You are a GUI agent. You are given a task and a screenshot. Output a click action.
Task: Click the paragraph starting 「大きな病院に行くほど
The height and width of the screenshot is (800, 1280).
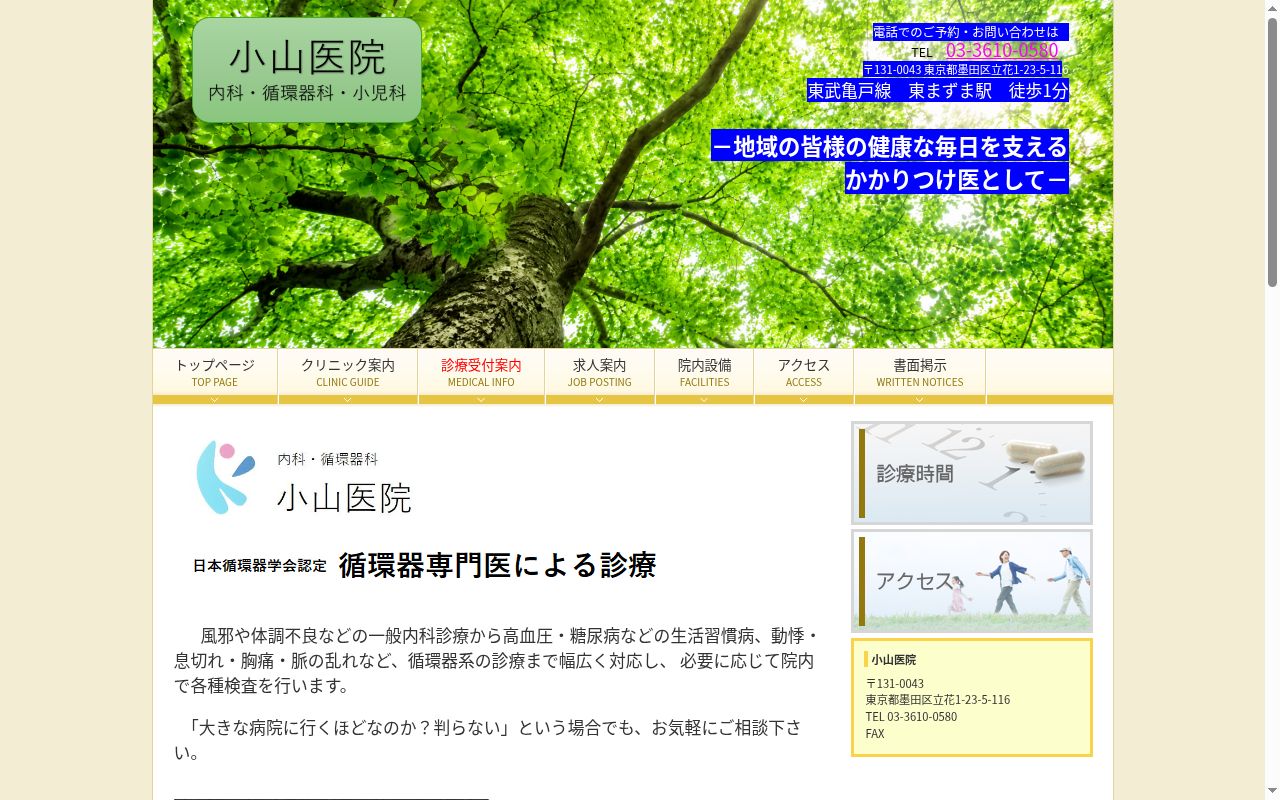coord(488,740)
